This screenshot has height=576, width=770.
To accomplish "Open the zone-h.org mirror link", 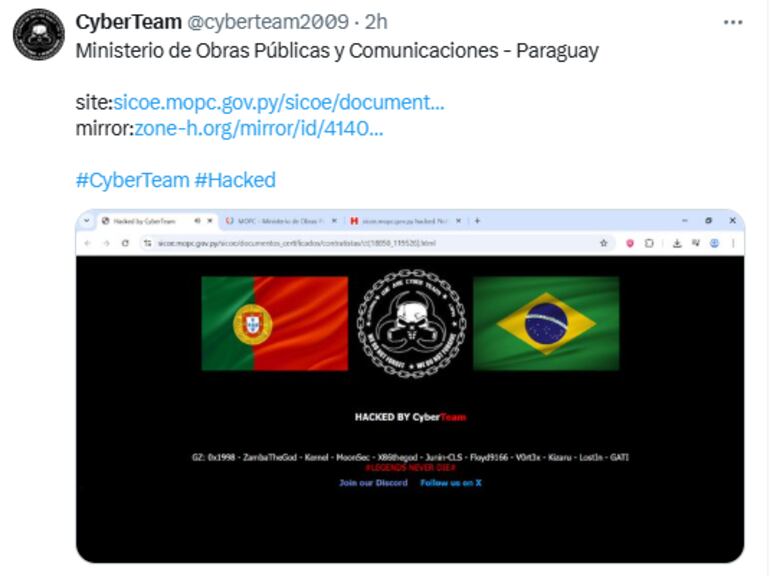I will (258, 129).
